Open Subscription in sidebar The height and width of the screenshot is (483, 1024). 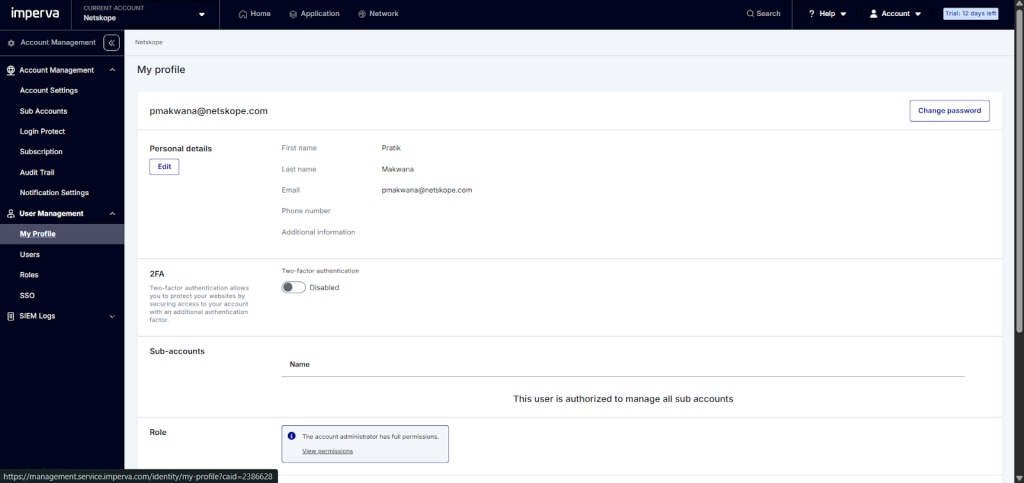click(x=41, y=151)
